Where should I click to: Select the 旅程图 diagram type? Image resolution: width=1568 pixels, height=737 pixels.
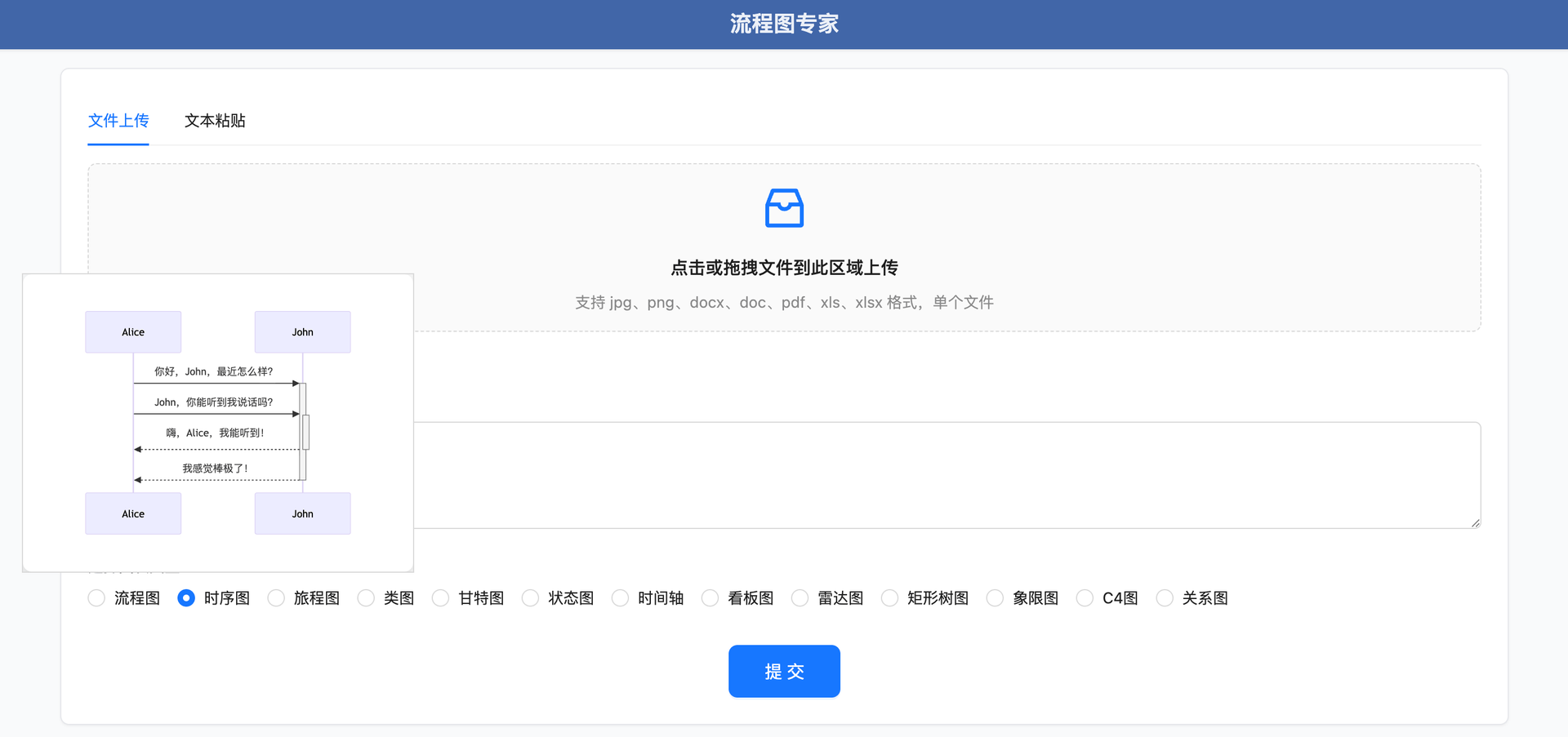[276, 597]
